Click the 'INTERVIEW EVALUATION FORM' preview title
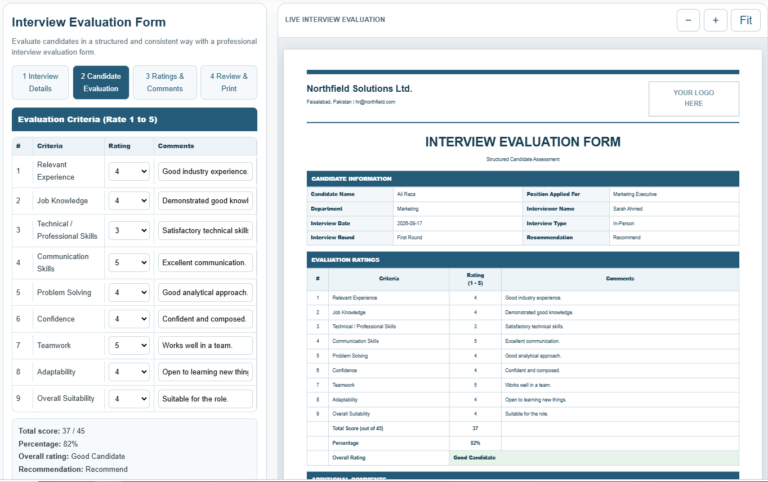Screen dimensions: 768x482 pos(523,142)
